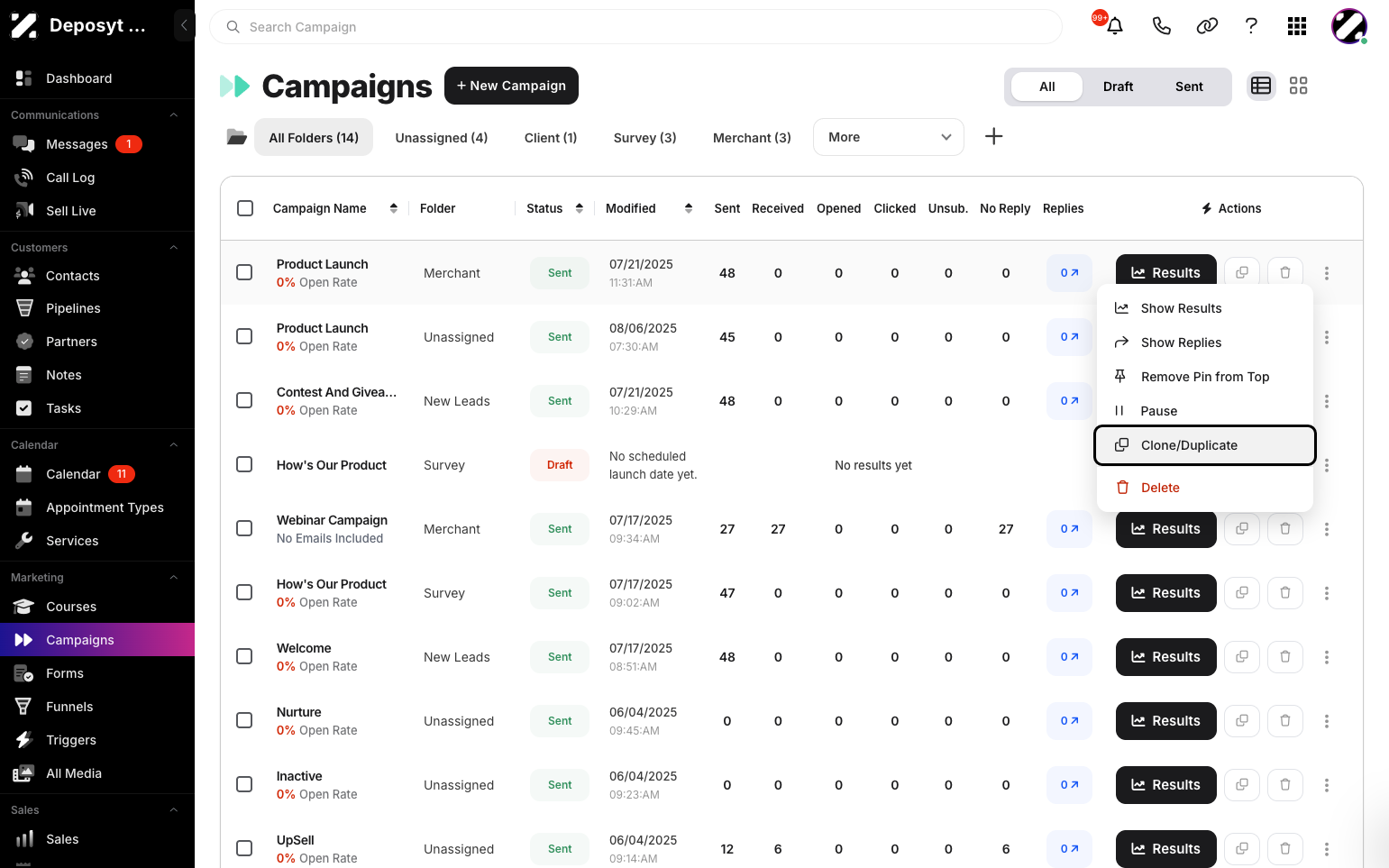Open the More folders dropdown

click(x=889, y=137)
